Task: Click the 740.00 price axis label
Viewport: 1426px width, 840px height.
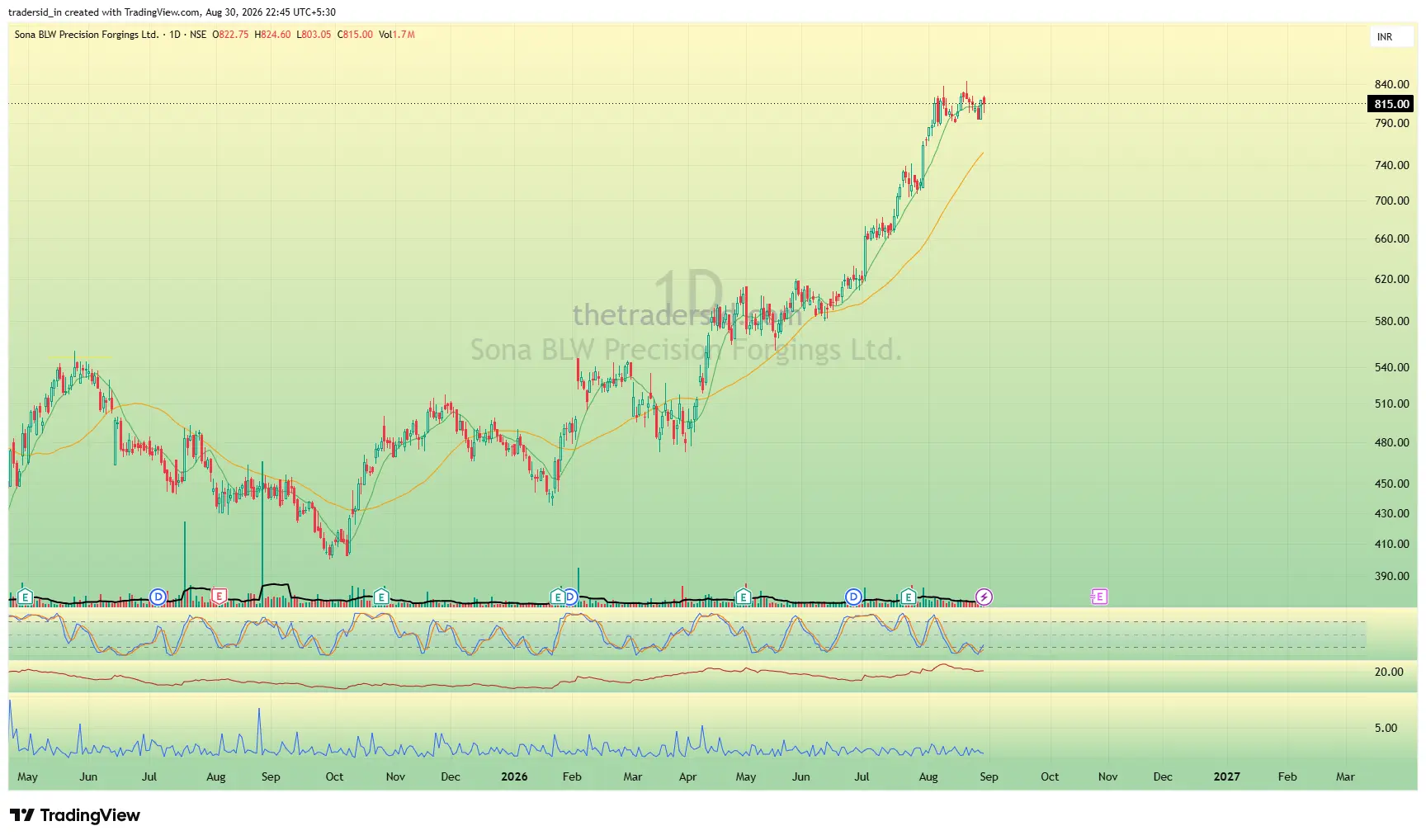Action: tap(1391, 165)
